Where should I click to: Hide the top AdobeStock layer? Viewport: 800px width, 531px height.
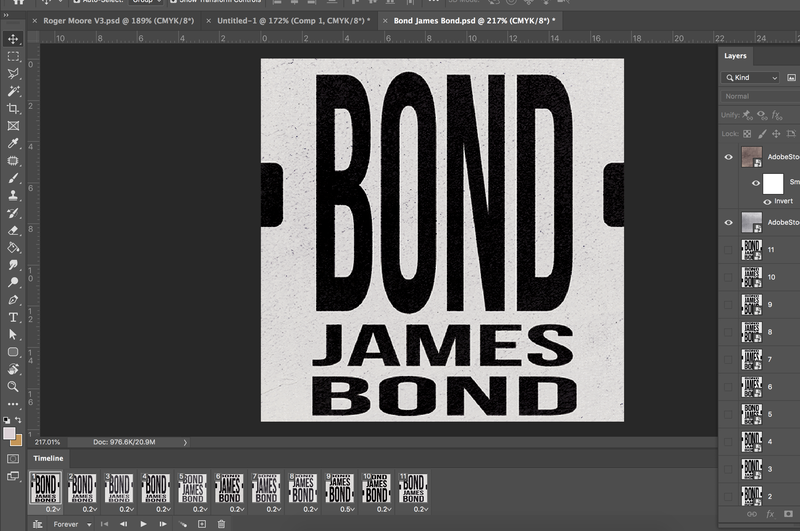(x=729, y=157)
